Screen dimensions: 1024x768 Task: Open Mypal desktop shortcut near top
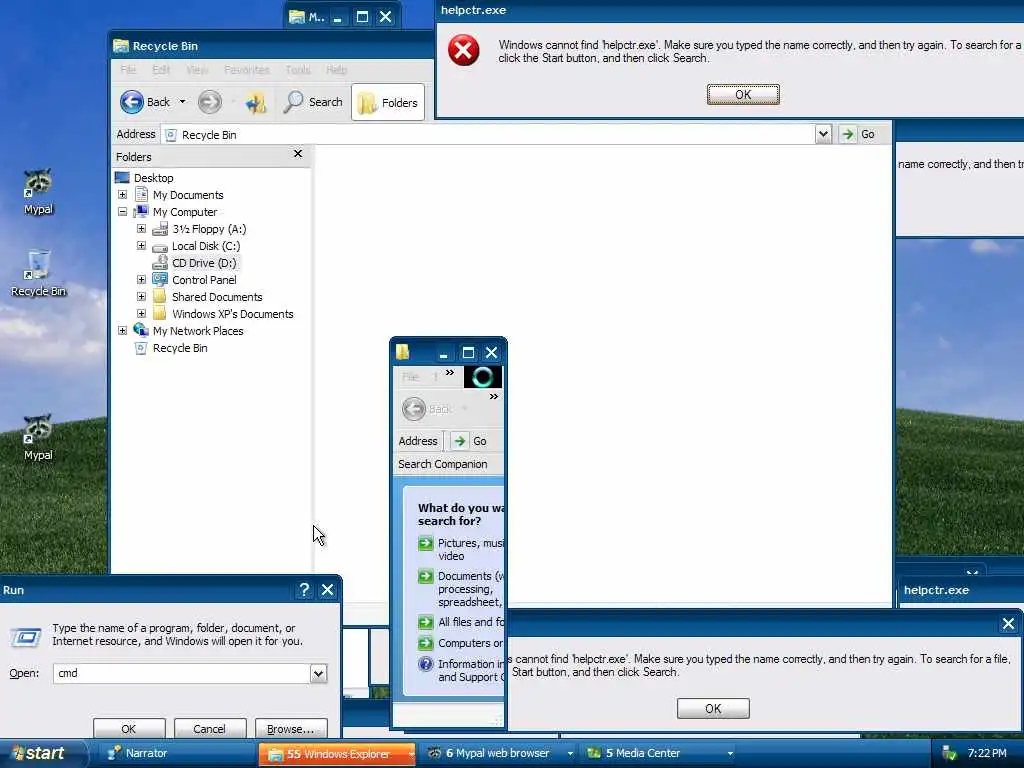point(38,192)
